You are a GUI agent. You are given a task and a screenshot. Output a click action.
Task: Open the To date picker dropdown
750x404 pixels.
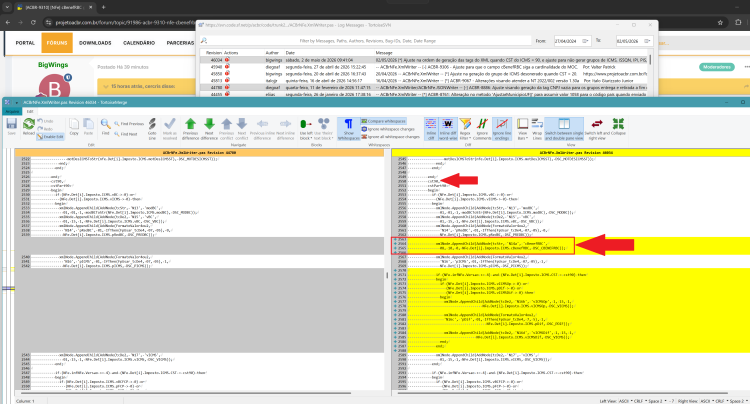(x=647, y=41)
